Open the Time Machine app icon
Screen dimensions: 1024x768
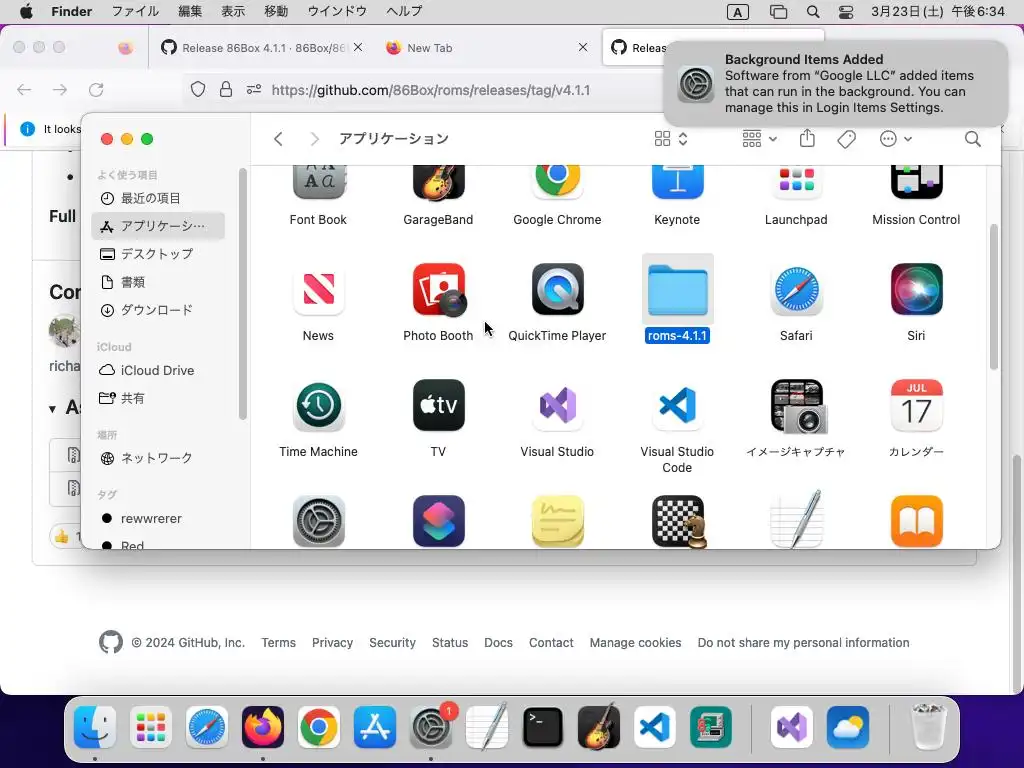[318, 406]
